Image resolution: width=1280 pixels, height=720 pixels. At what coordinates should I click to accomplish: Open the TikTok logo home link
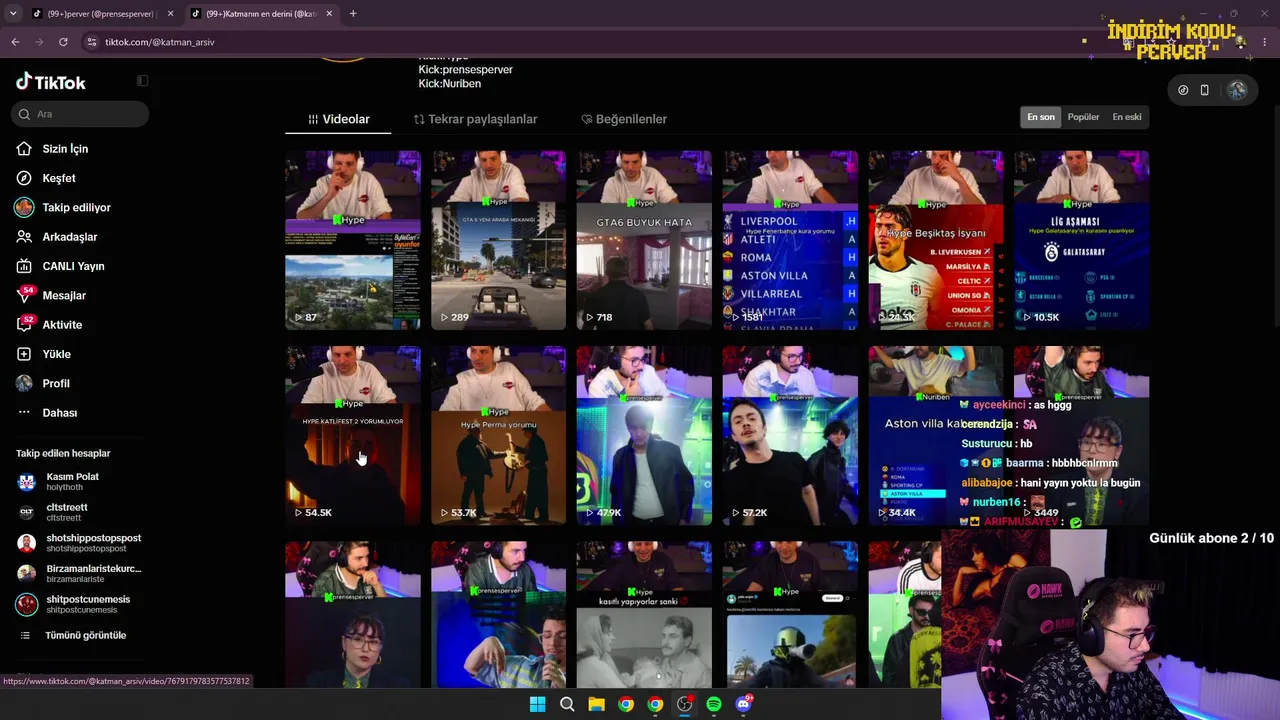(x=51, y=82)
